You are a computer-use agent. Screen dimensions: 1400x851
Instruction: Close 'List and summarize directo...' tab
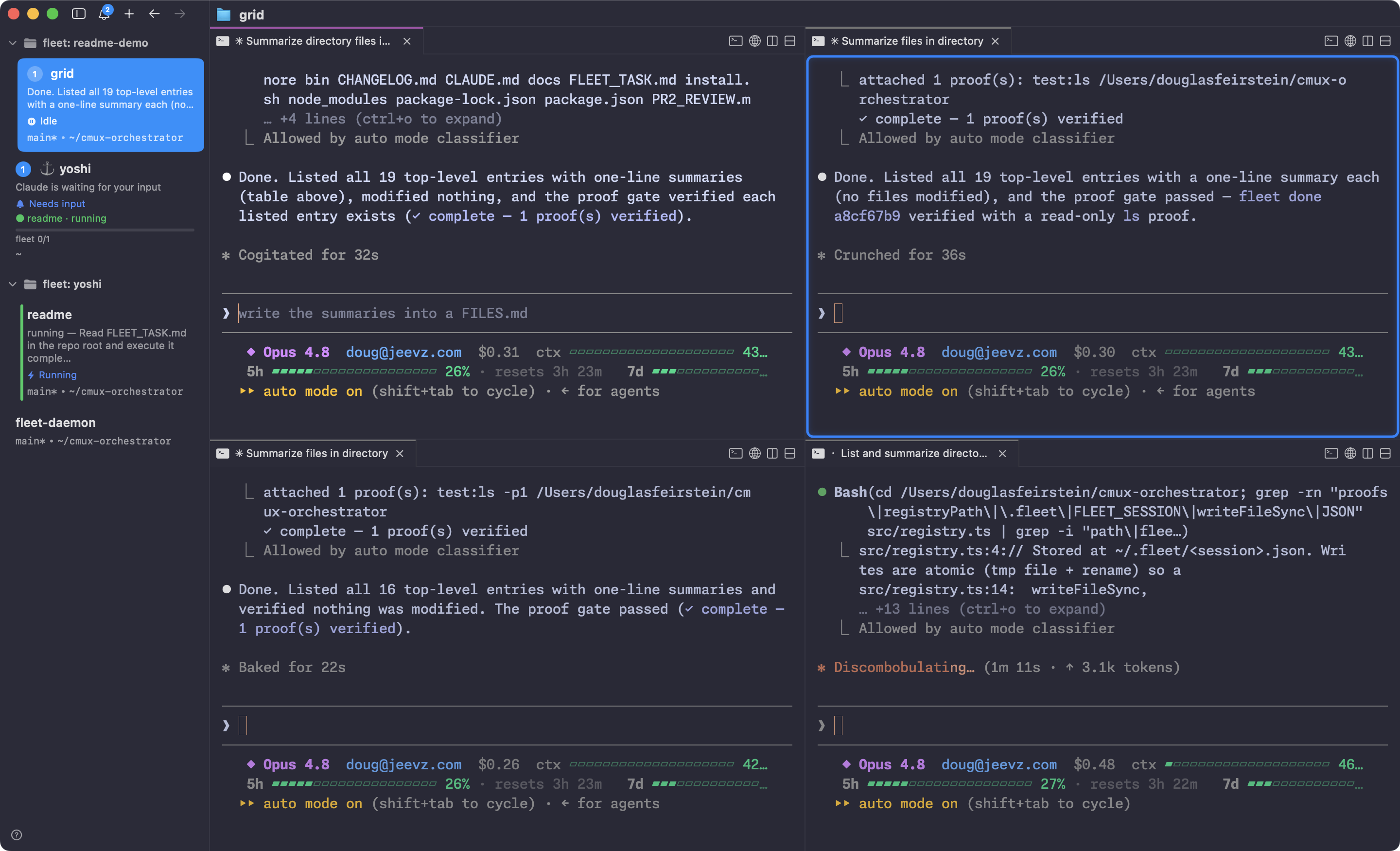click(x=1002, y=453)
